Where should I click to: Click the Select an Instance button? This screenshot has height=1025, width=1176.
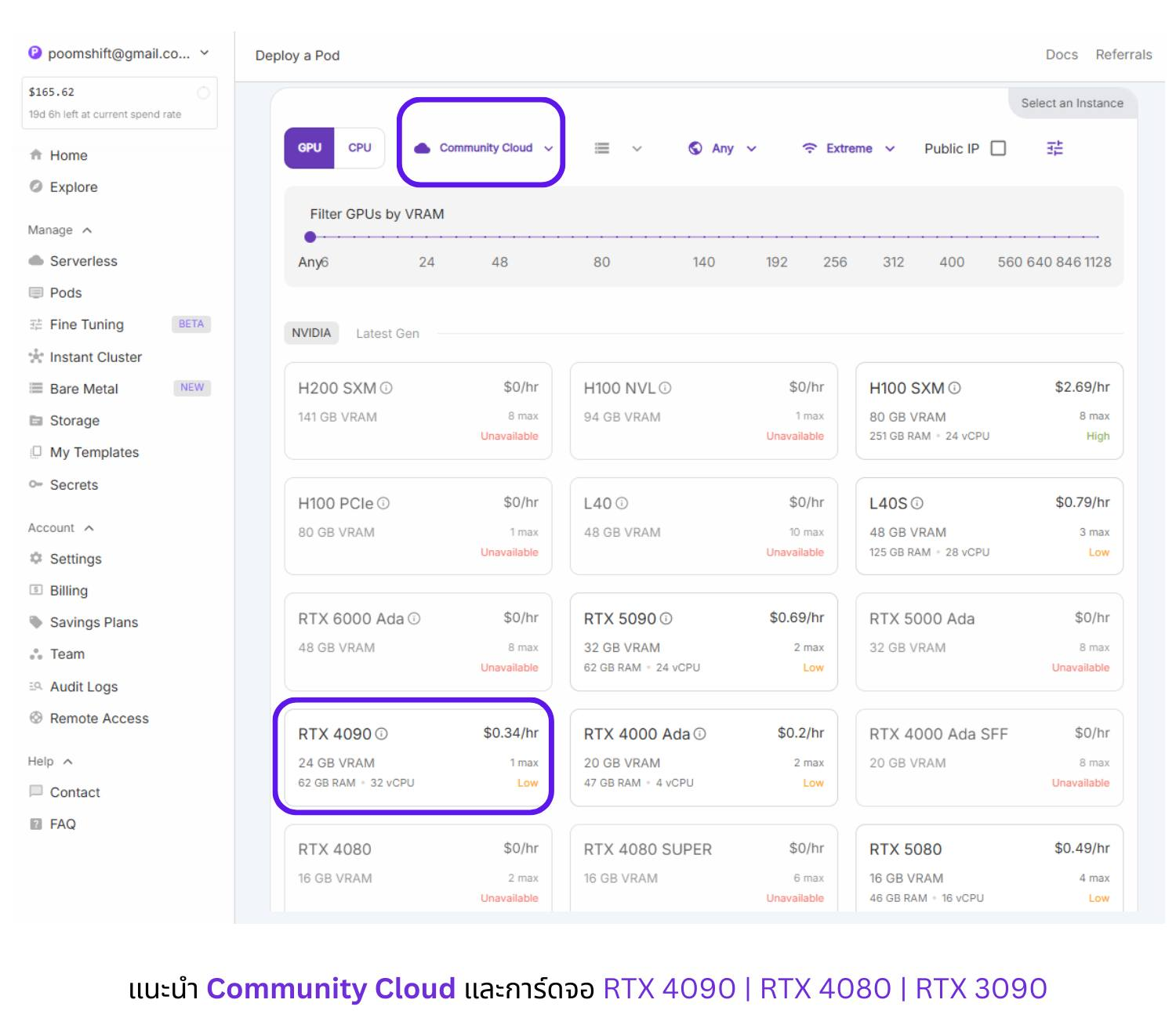[1073, 103]
